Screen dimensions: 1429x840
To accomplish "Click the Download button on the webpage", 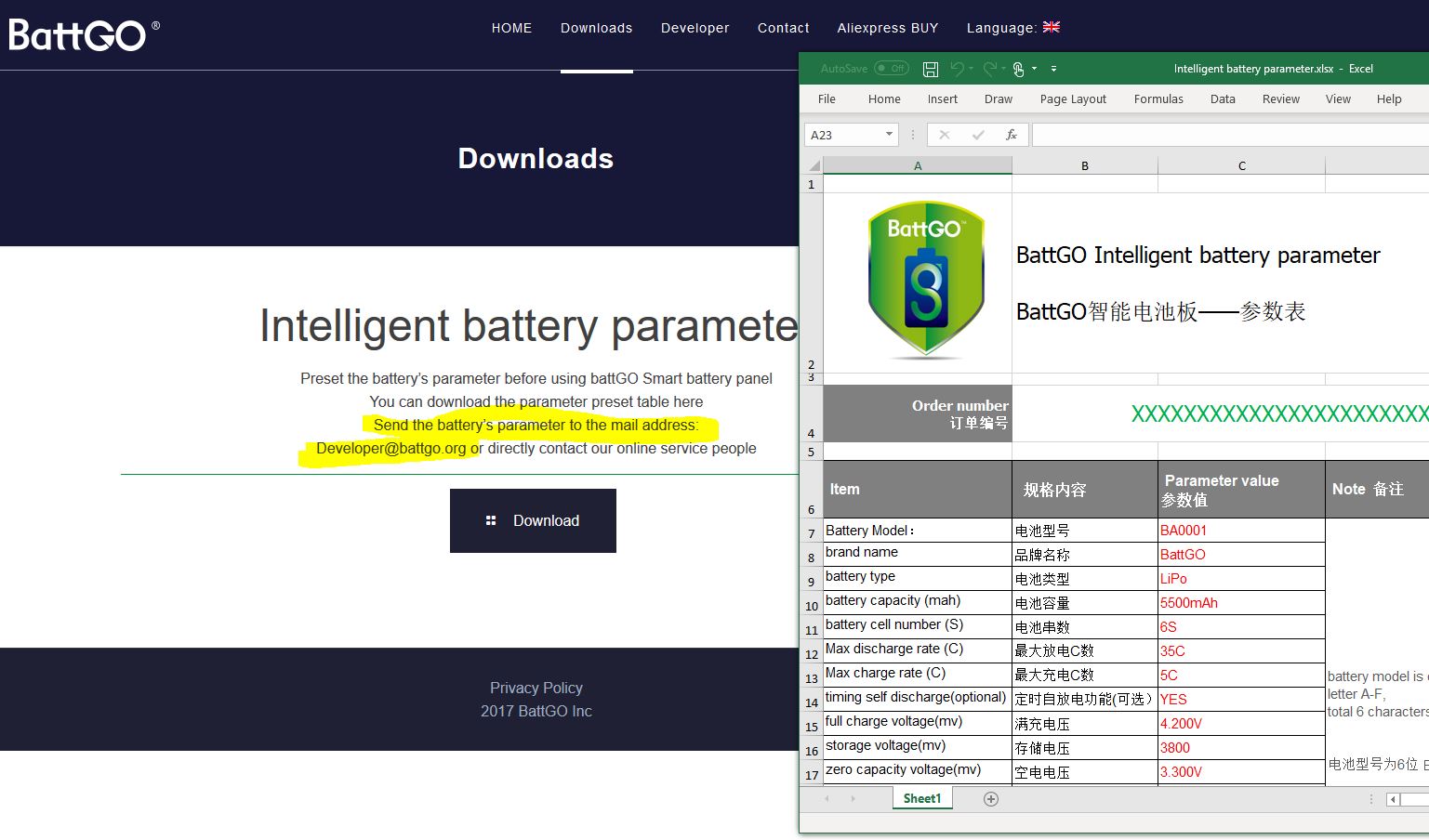I will tap(533, 520).
